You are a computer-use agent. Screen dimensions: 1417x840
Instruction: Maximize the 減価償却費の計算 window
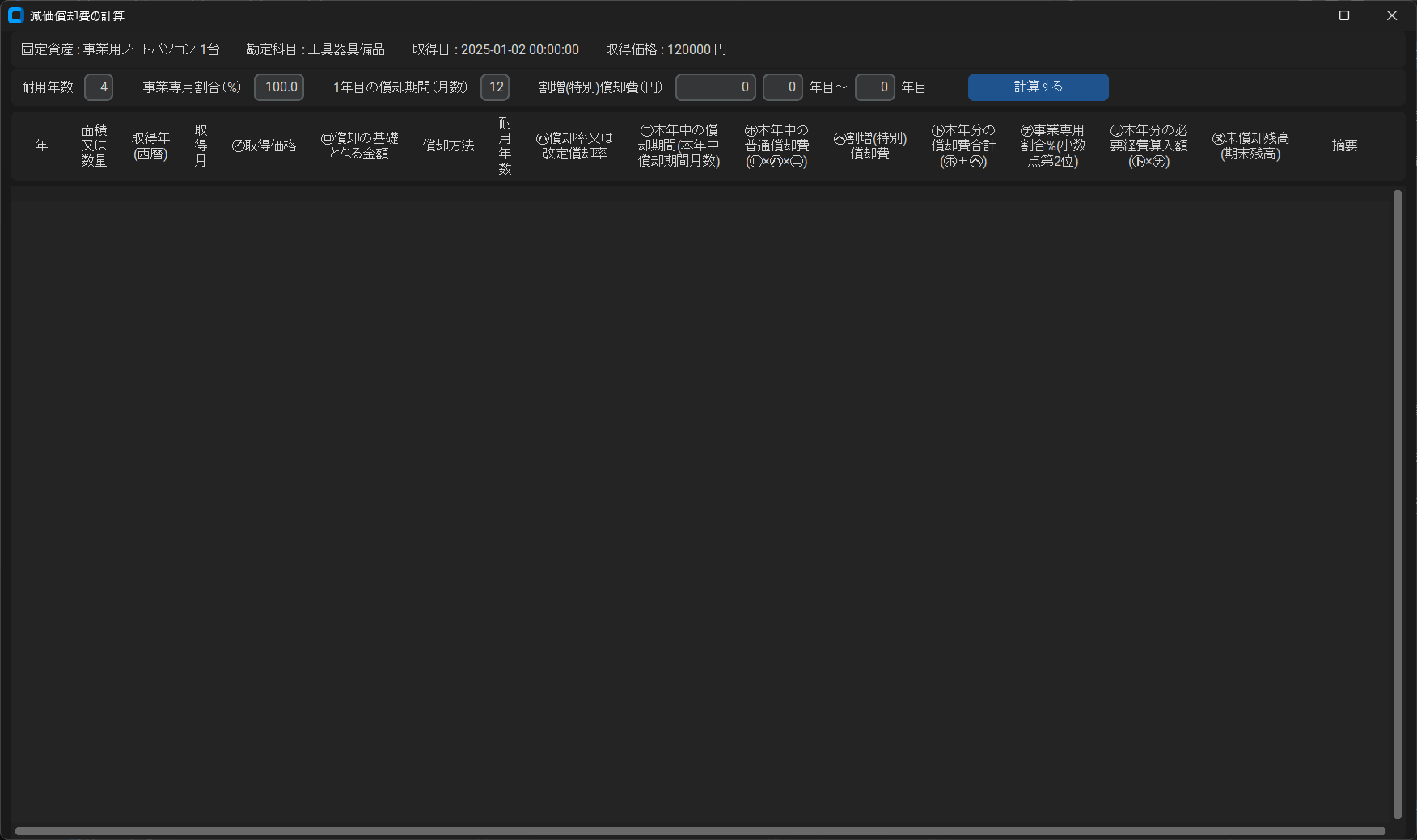pos(1344,15)
